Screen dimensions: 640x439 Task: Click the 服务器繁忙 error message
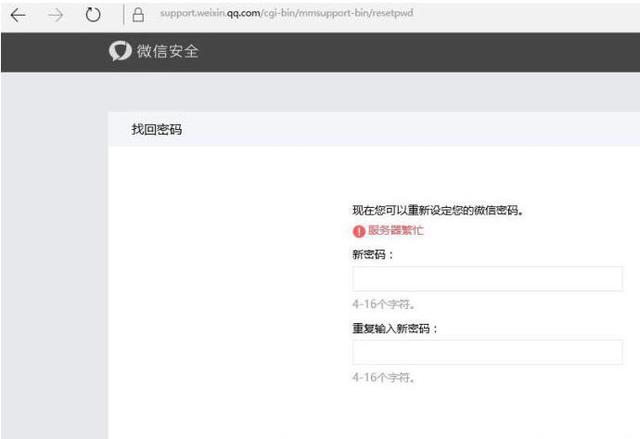[396, 230]
